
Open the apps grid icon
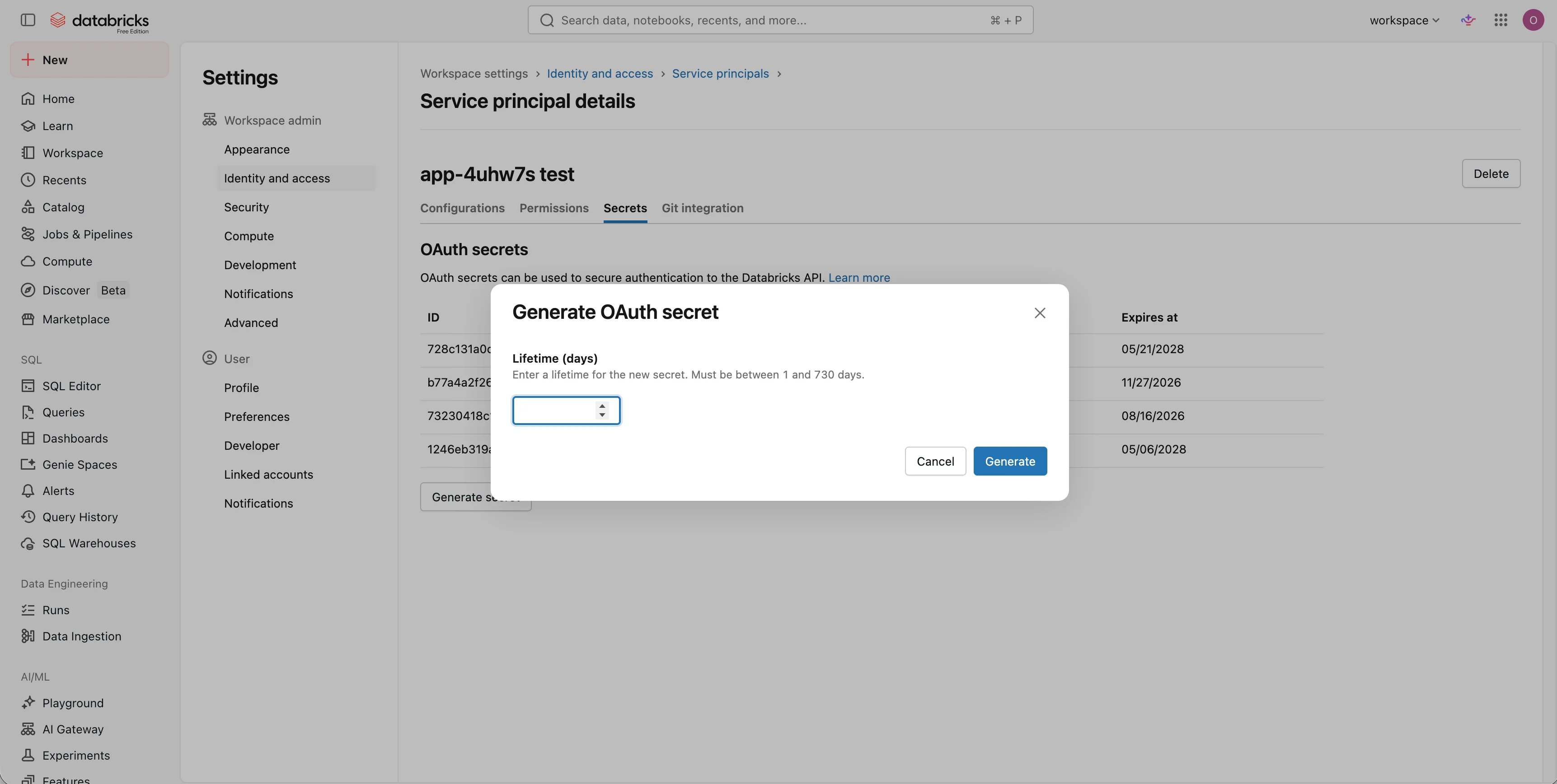pyautogui.click(x=1501, y=20)
